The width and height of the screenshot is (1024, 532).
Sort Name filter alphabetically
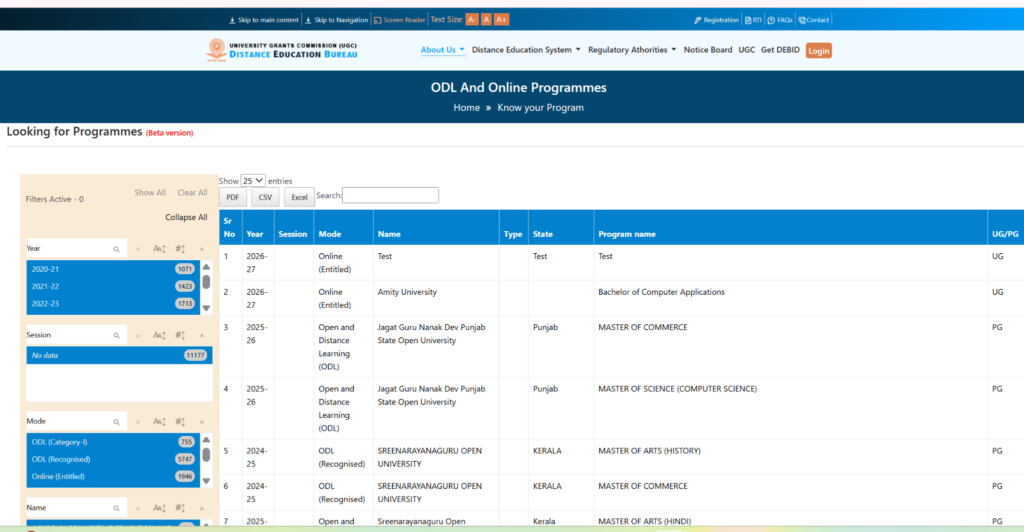tap(159, 508)
